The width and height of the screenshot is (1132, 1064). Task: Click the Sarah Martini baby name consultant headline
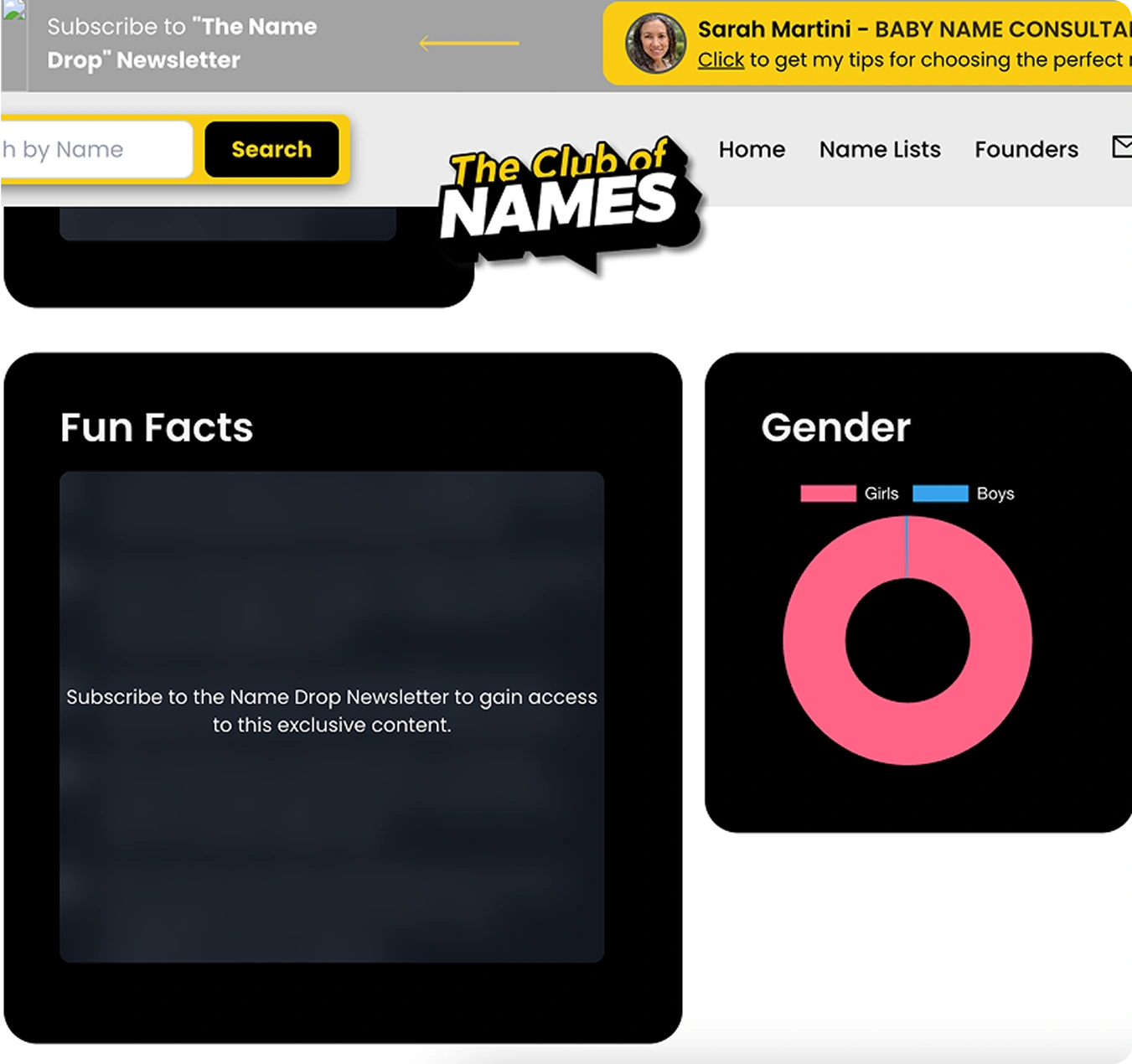914,29
